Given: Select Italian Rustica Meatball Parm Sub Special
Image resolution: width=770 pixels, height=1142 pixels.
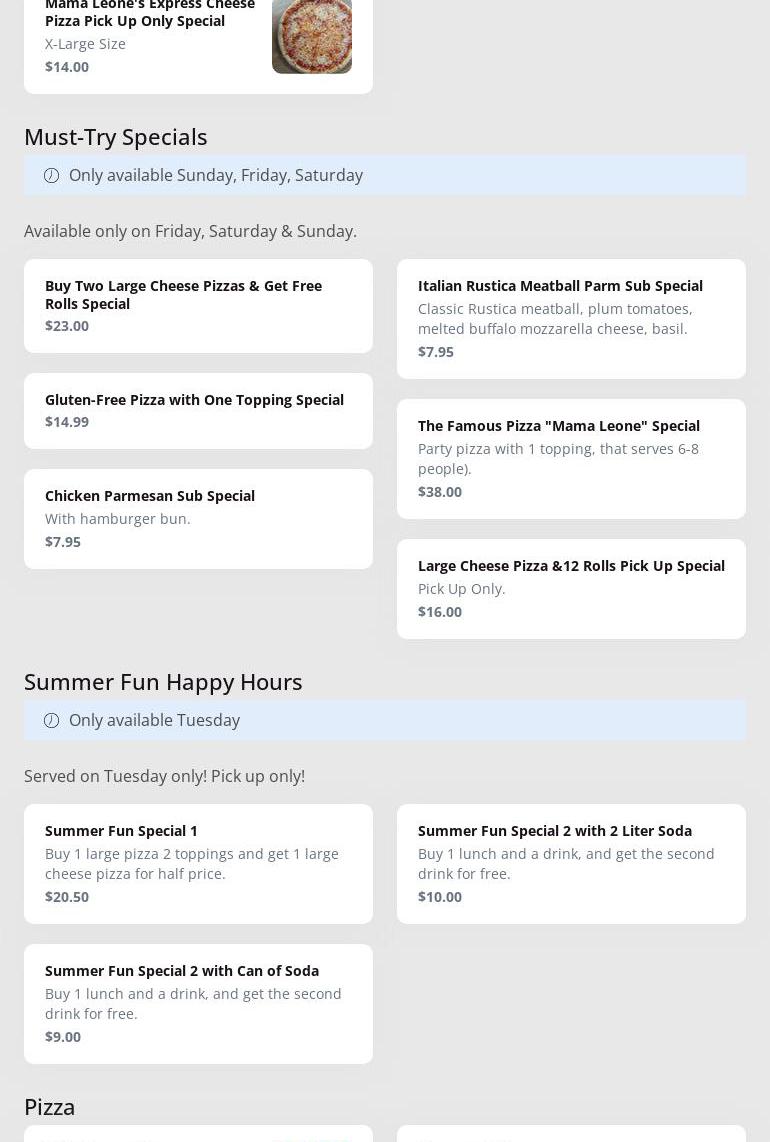Looking at the screenshot, I should [x=571, y=318].
